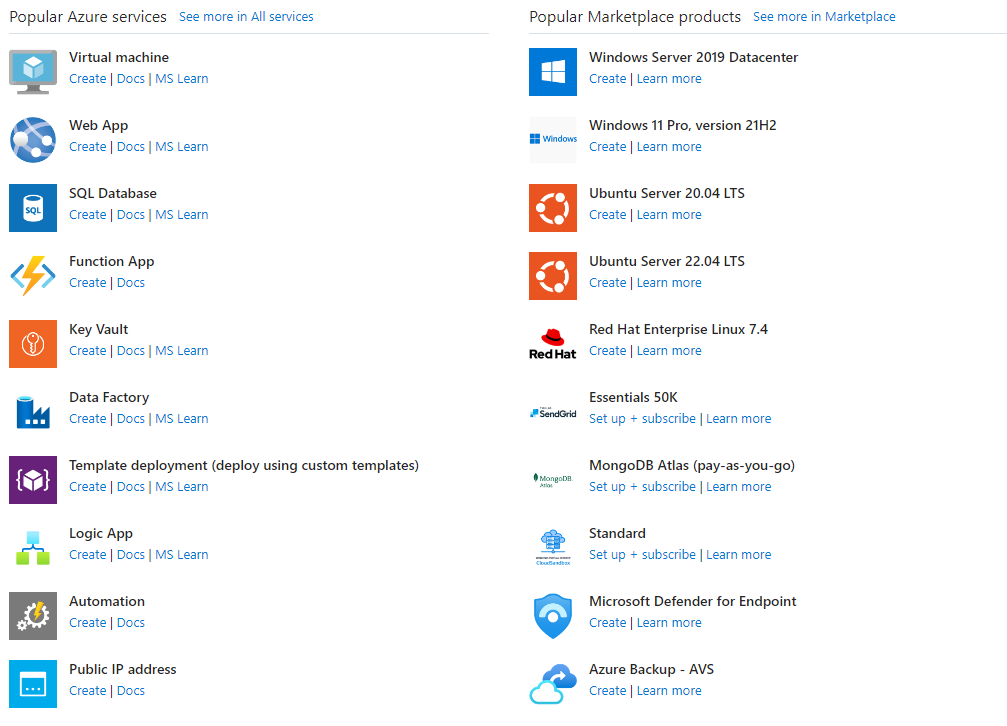Create a Web App
This screenshot has width=1007, height=726.
(87, 146)
